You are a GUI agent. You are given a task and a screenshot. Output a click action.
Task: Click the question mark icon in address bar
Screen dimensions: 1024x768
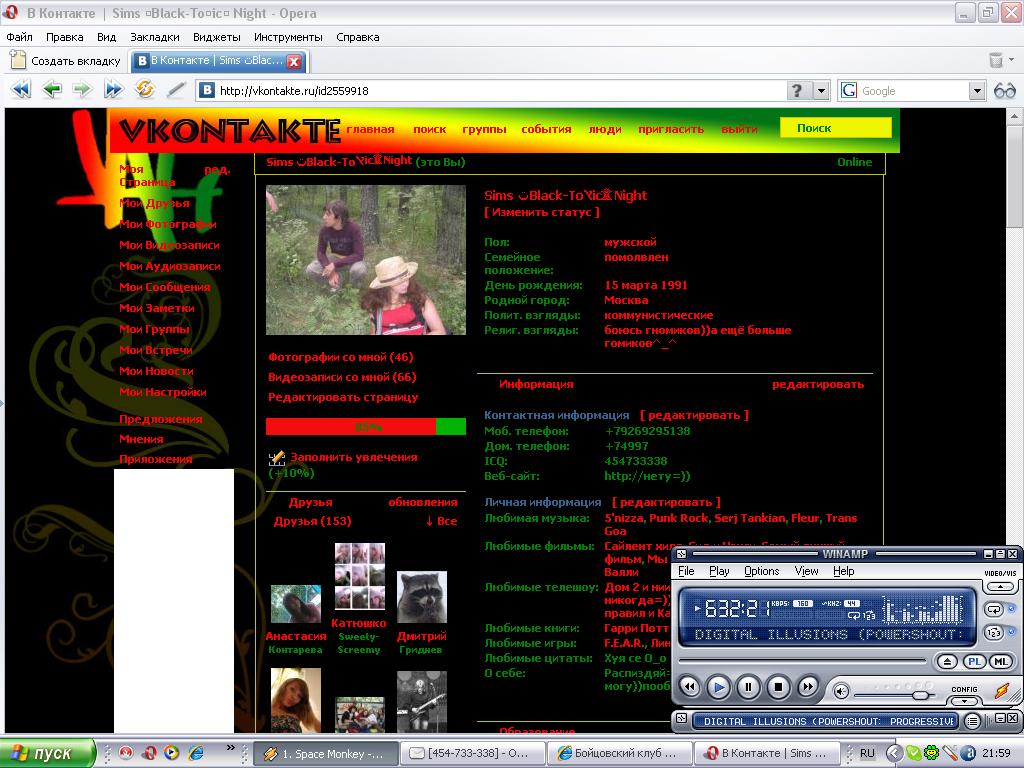pyautogui.click(x=797, y=91)
